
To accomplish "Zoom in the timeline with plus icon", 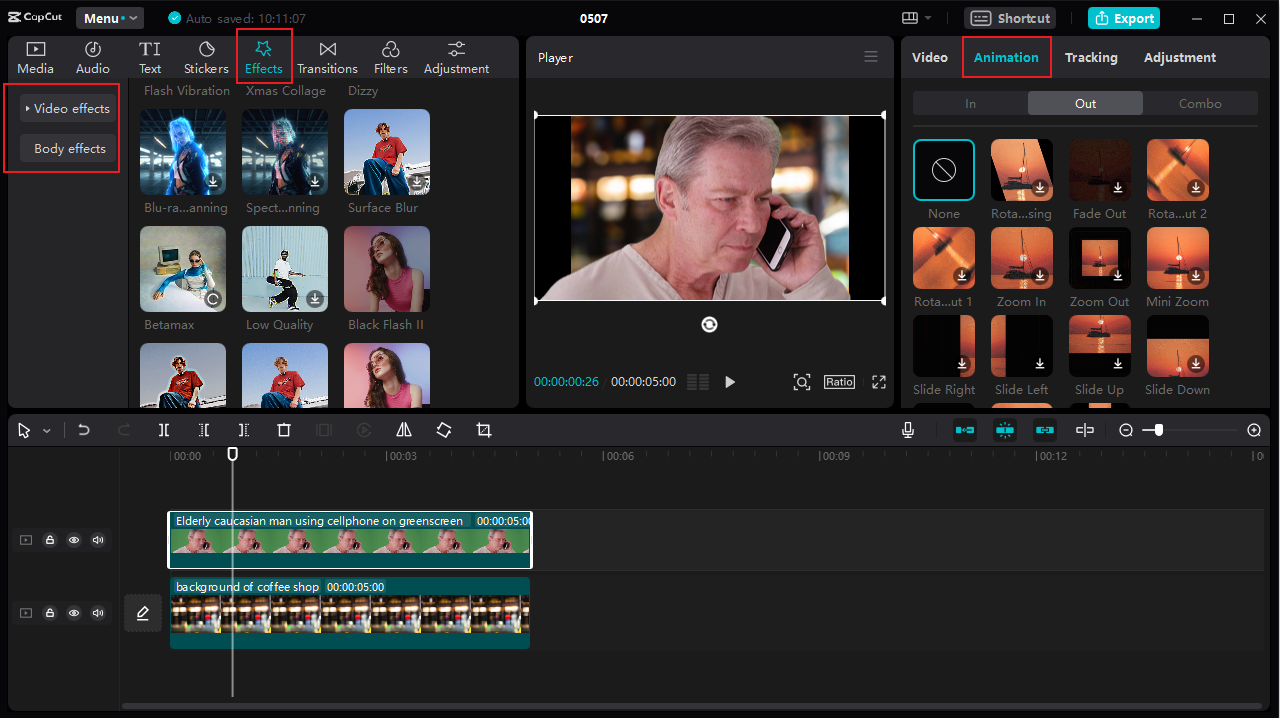I will pyautogui.click(x=1254, y=430).
